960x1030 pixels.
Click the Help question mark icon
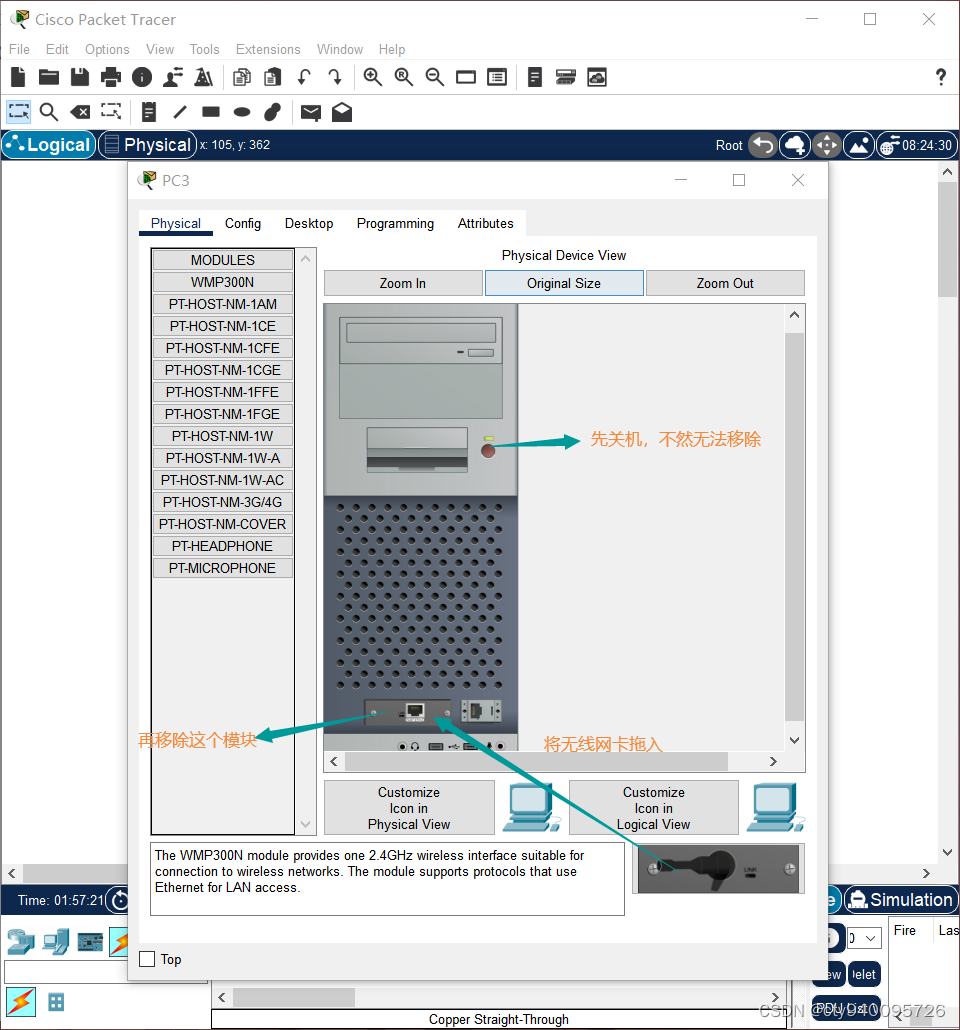click(x=941, y=78)
